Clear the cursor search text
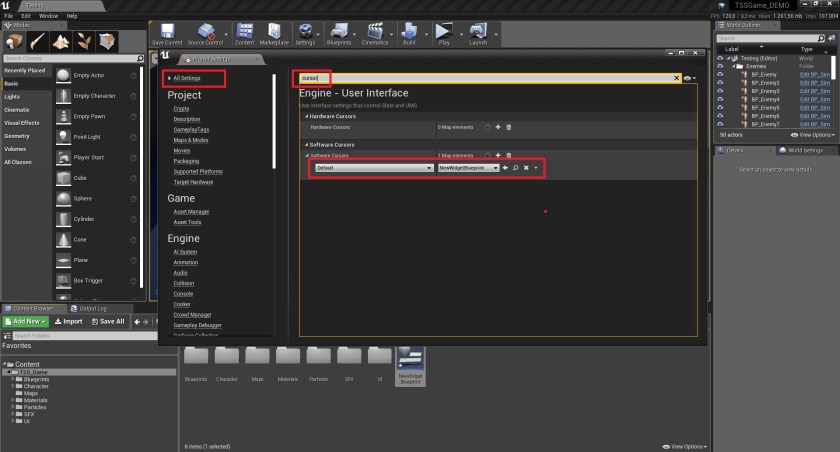840x452 pixels. (x=676, y=77)
